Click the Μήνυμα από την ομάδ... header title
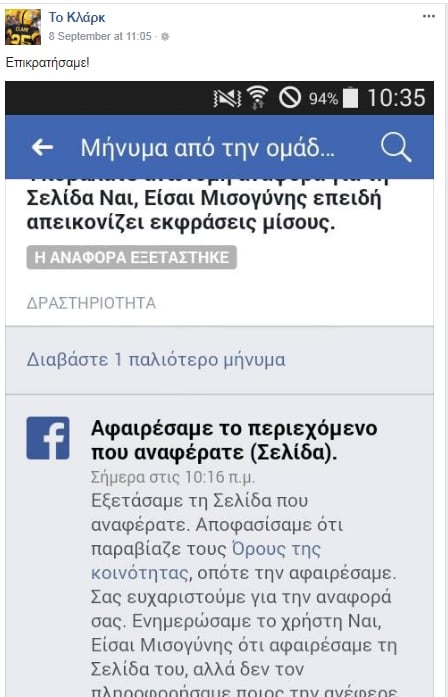The width and height of the screenshot is (448, 697). 208,148
